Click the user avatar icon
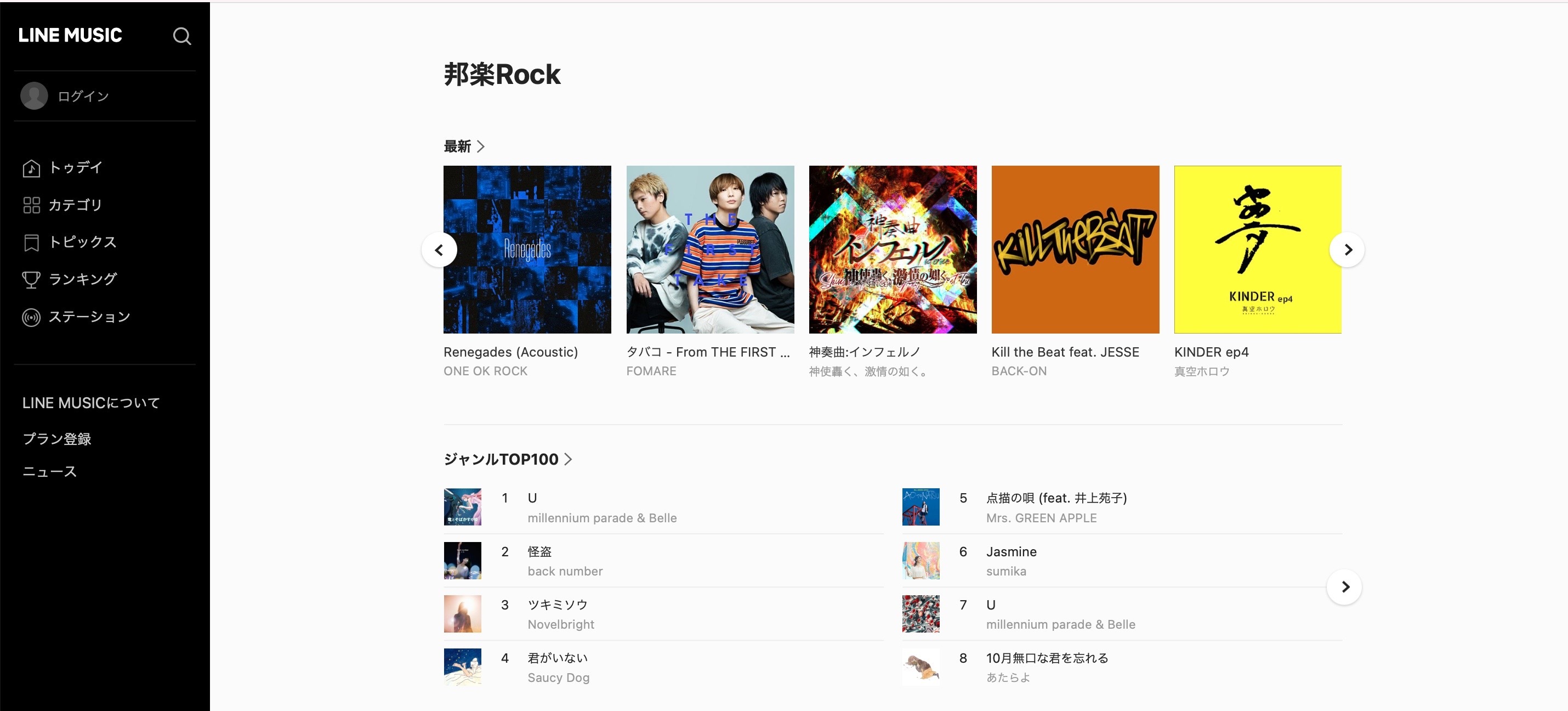Screen dimensions: 1568x711 34,95
